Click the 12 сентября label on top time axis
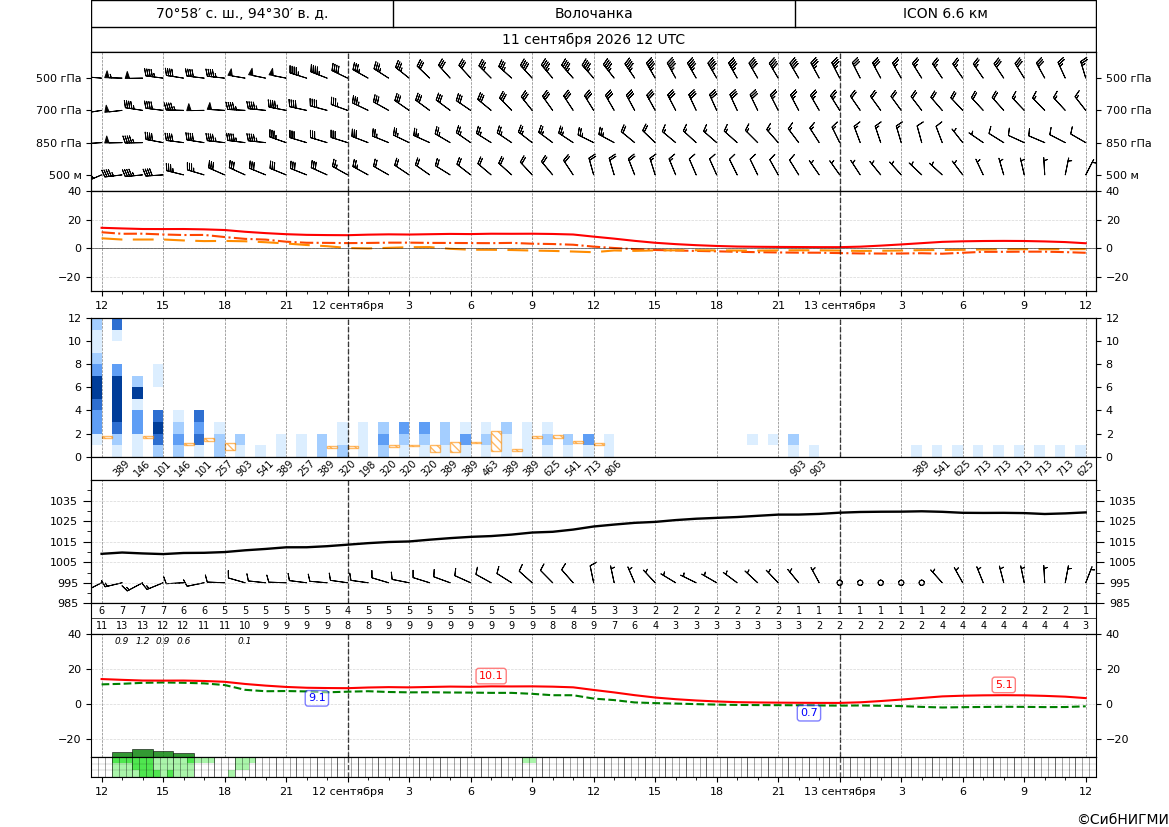This screenshot has width=1169, height=827. [x=347, y=305]
